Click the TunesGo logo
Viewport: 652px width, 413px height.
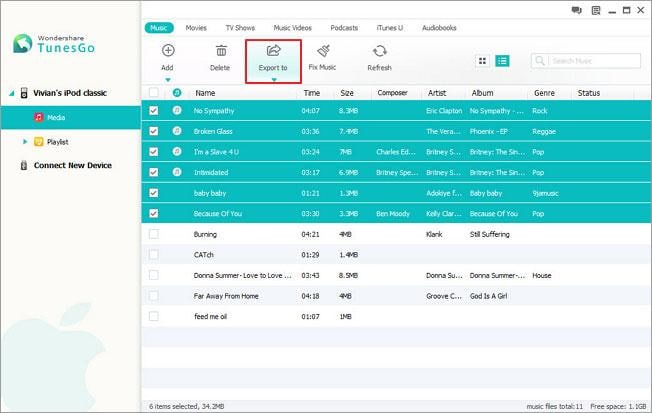point(54,44)
